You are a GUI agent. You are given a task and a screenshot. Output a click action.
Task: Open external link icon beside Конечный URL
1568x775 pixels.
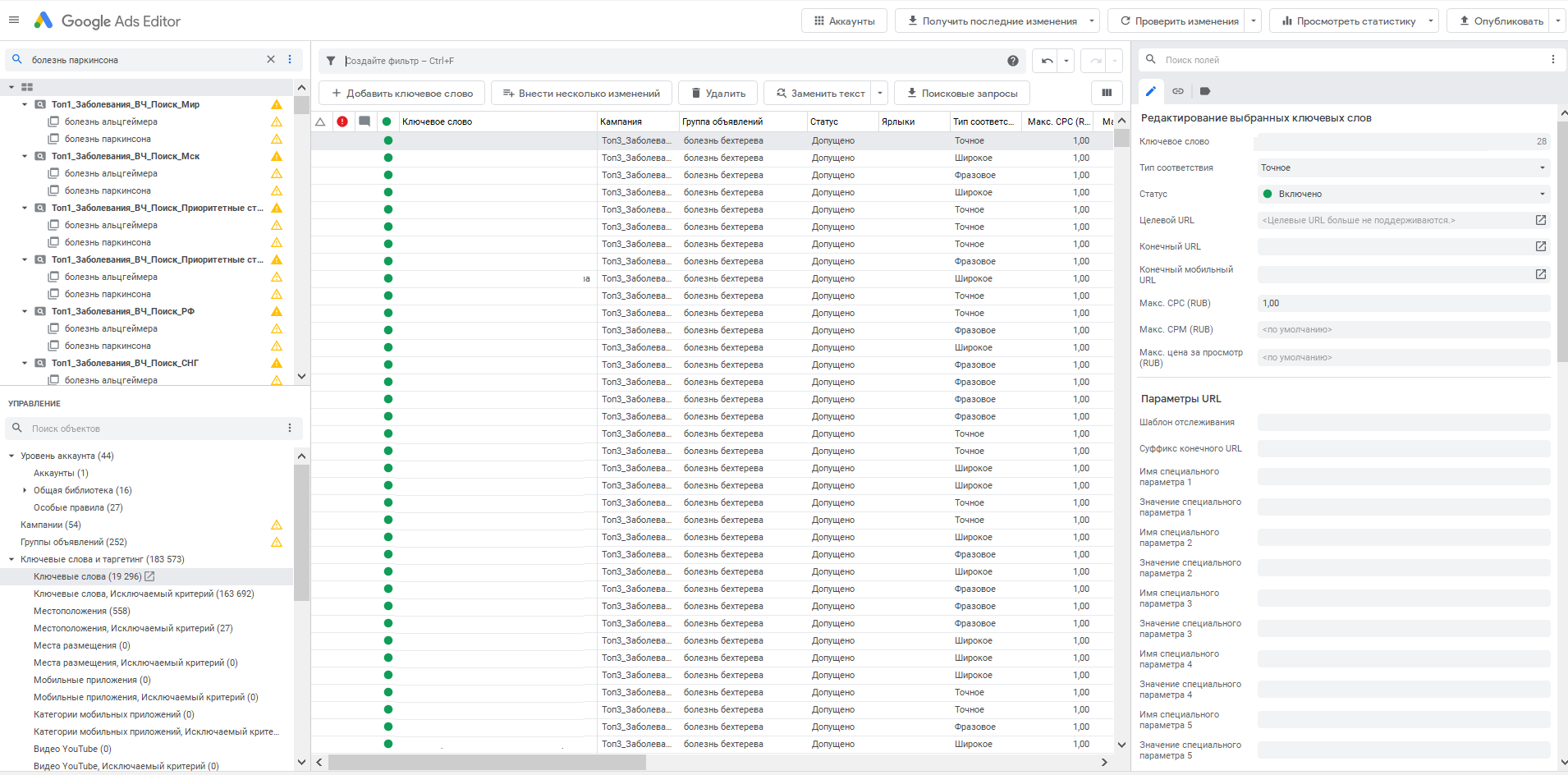click(x=1541, y=246)
